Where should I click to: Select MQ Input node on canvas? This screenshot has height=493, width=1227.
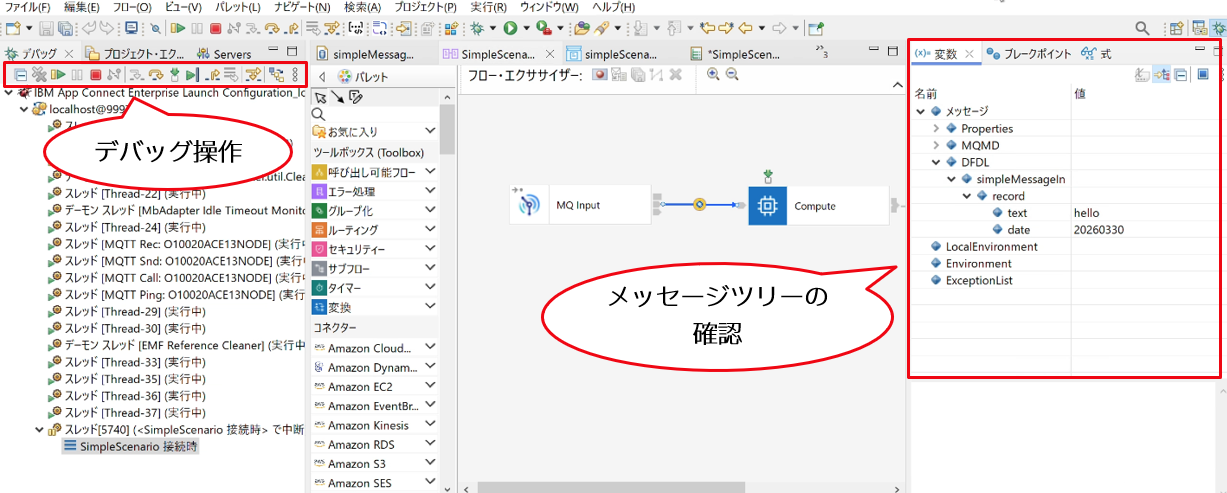579,205
